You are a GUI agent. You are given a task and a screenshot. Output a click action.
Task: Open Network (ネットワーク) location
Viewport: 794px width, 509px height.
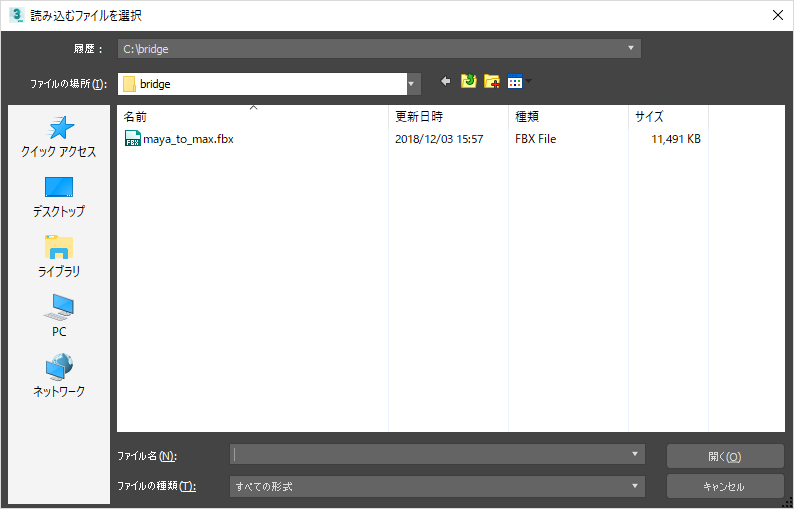click(x=59, y=376)
